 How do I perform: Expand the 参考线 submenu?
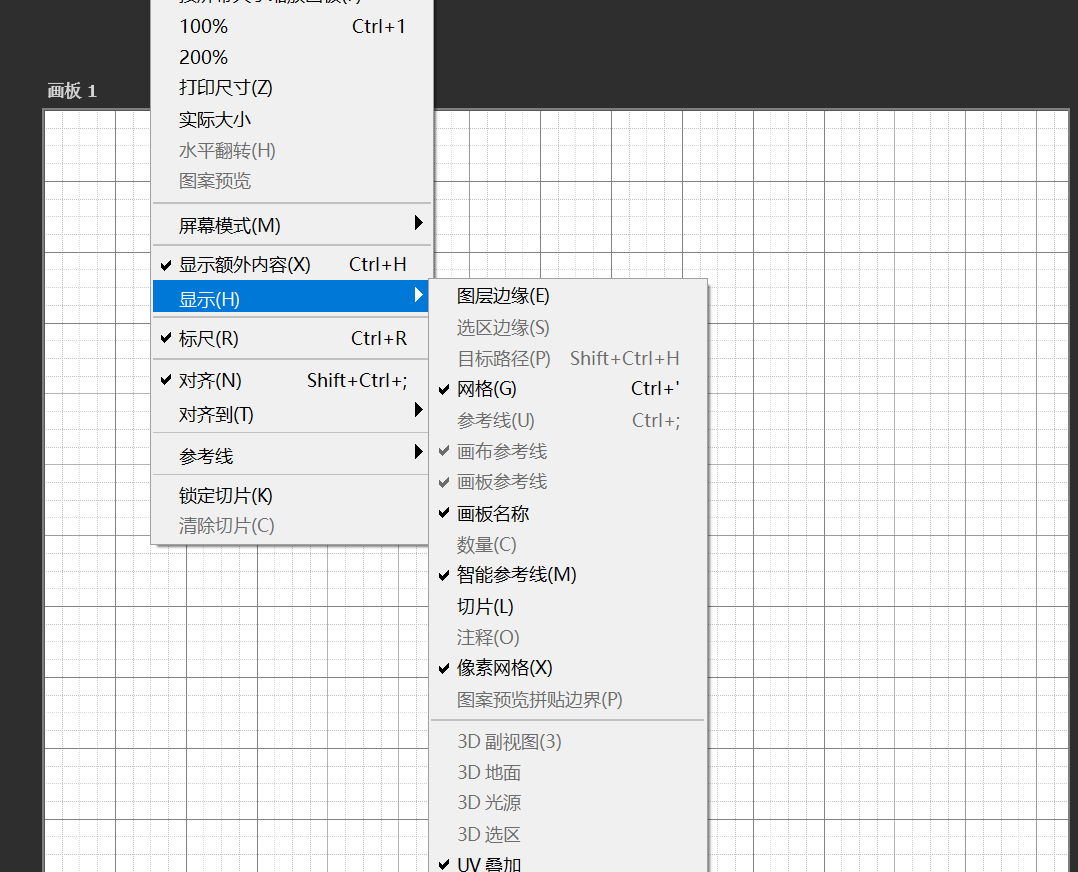[292, 455]
